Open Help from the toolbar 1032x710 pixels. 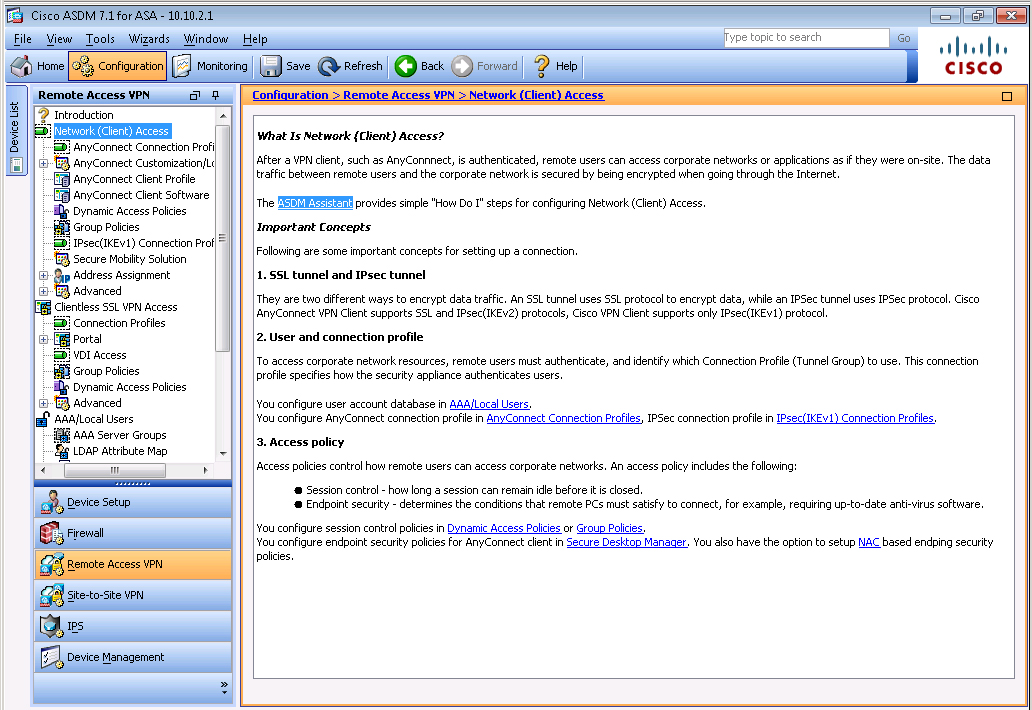click(x=555, y=66)
